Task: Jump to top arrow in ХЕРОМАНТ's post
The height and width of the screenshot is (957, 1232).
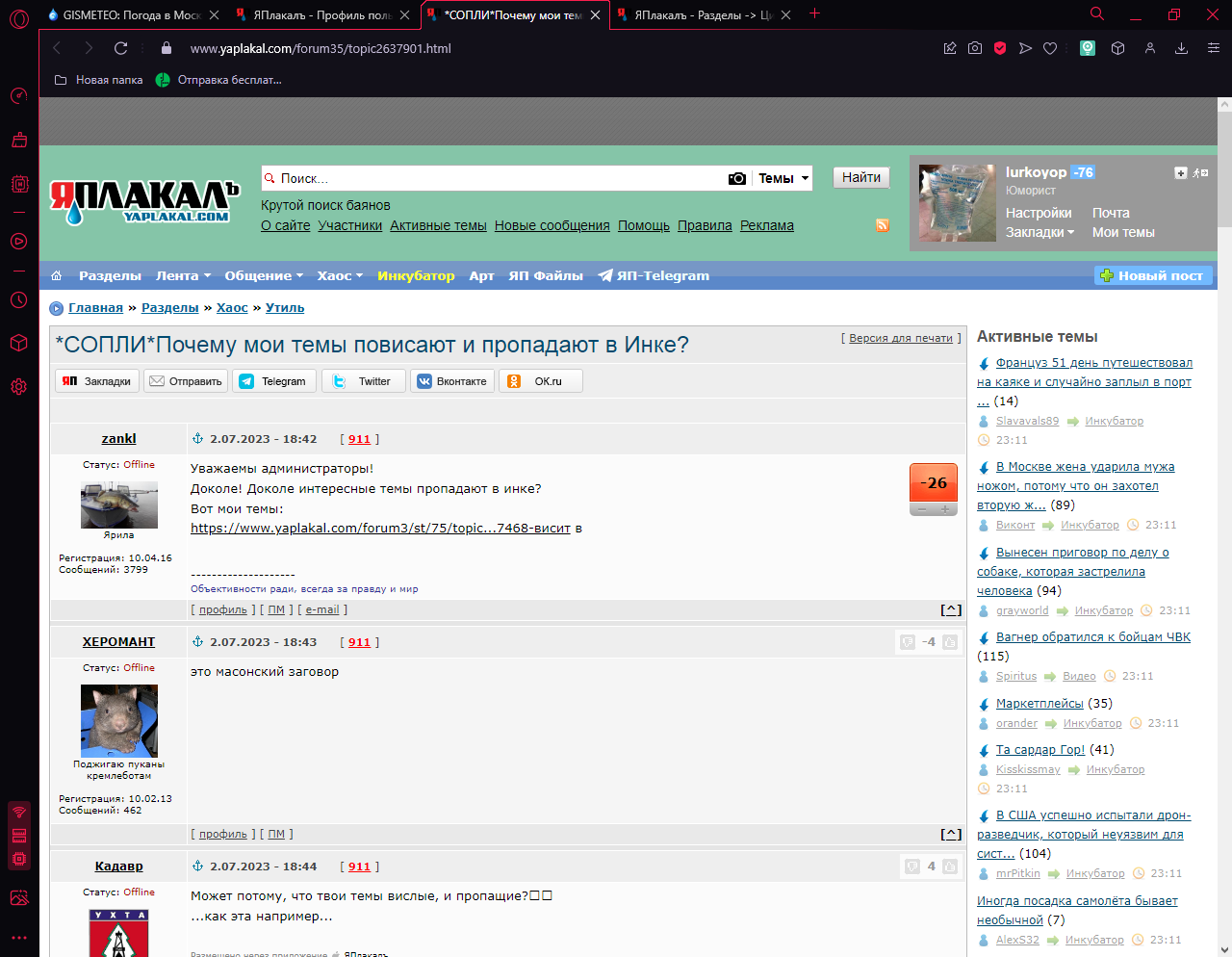Action: [x=951, y=834]
